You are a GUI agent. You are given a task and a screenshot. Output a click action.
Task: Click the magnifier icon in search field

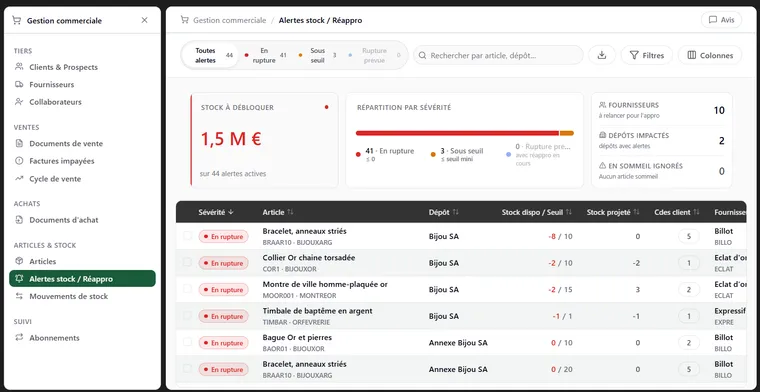pyautogui.click(x=423, y=55)
